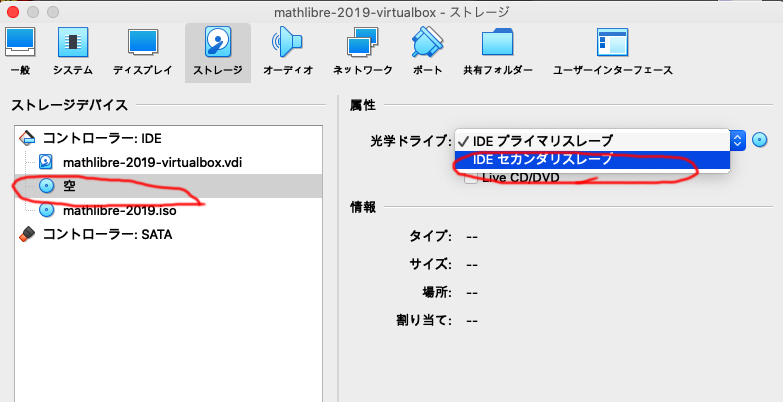Click the 割り当て: info label
The height and width of the screenshot is (402, 783).
(424, 320)
